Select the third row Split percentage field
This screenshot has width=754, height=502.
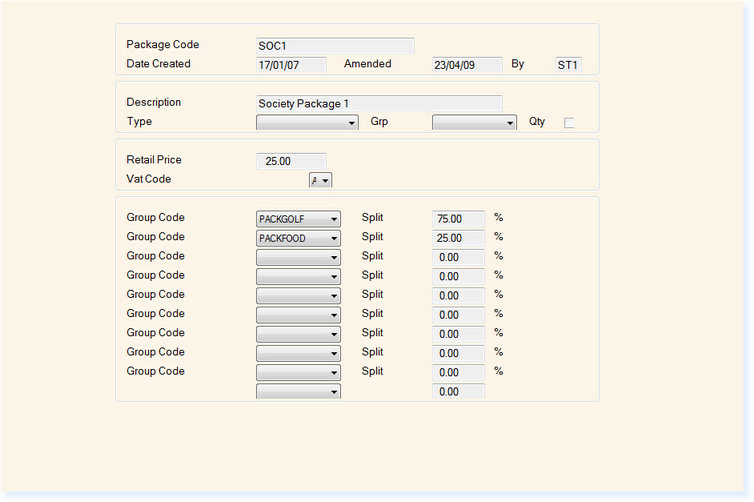coord(458,257)
